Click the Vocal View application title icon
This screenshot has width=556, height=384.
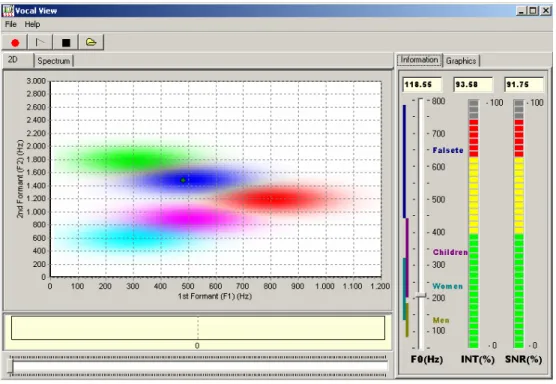pyautogui.click(x=8, y=11)
